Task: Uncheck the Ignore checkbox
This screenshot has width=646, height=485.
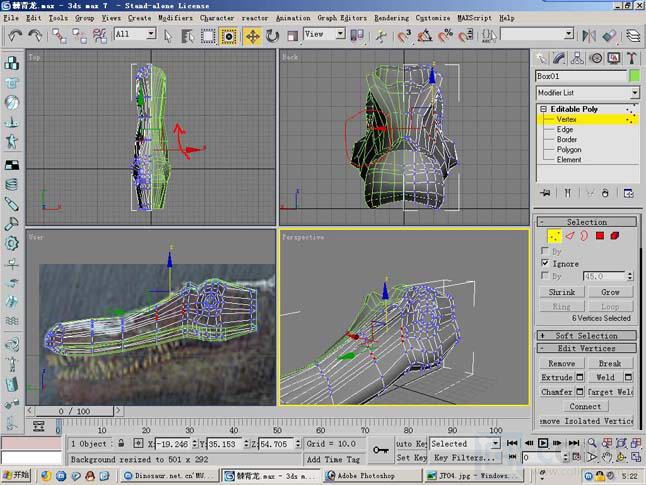Action: pos(545,263)
